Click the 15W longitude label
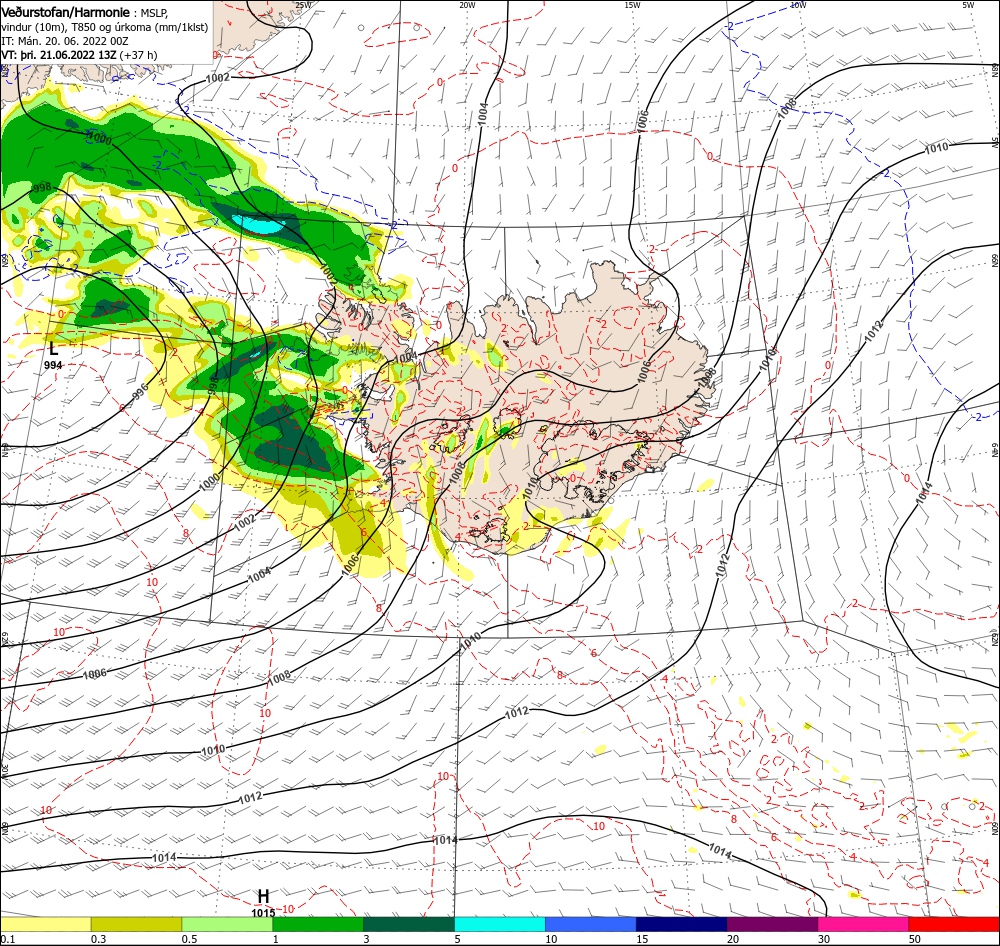The width and height of the screenshot is (1000, 946). pyautogui.click(x=632, y=5)
